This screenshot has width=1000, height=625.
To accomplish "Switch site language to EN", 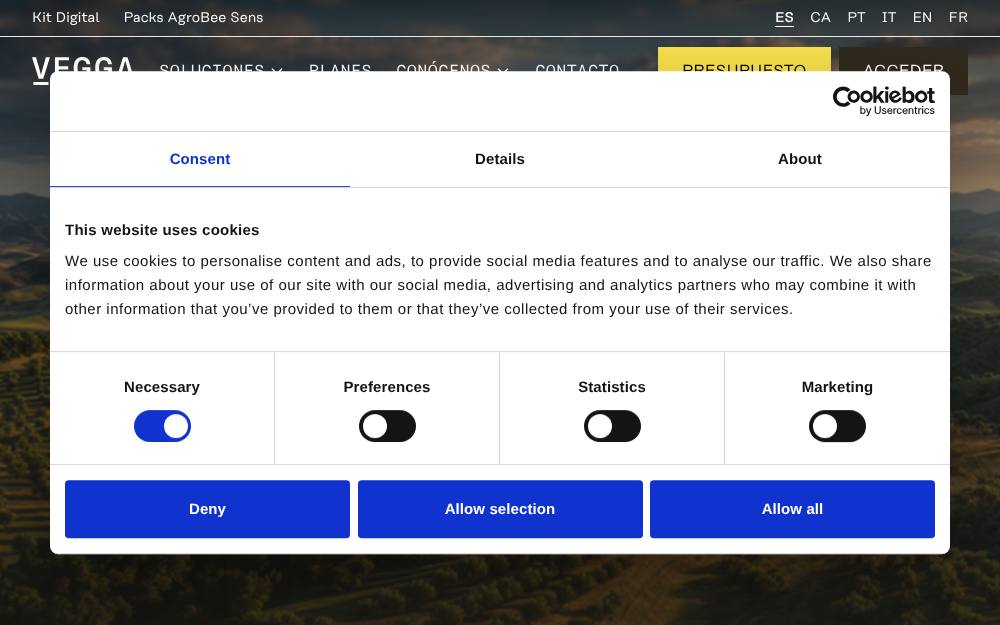I will point(922,17).
